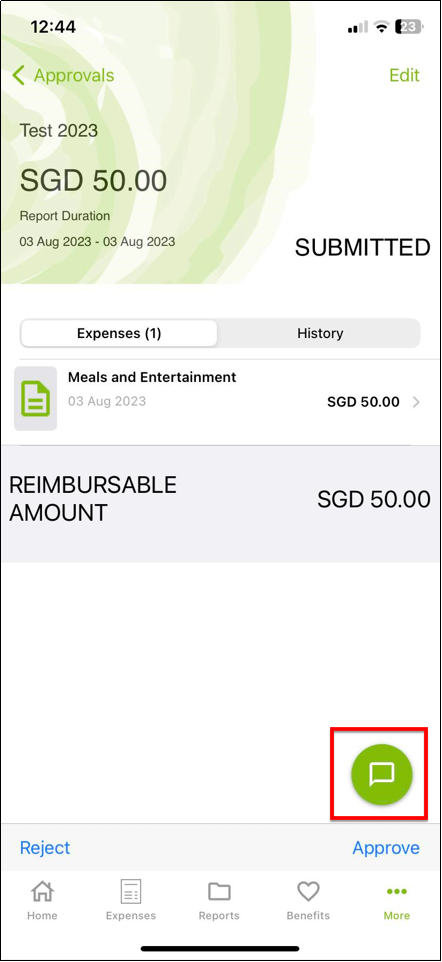Approve the expense report

(x=386, y=848)
